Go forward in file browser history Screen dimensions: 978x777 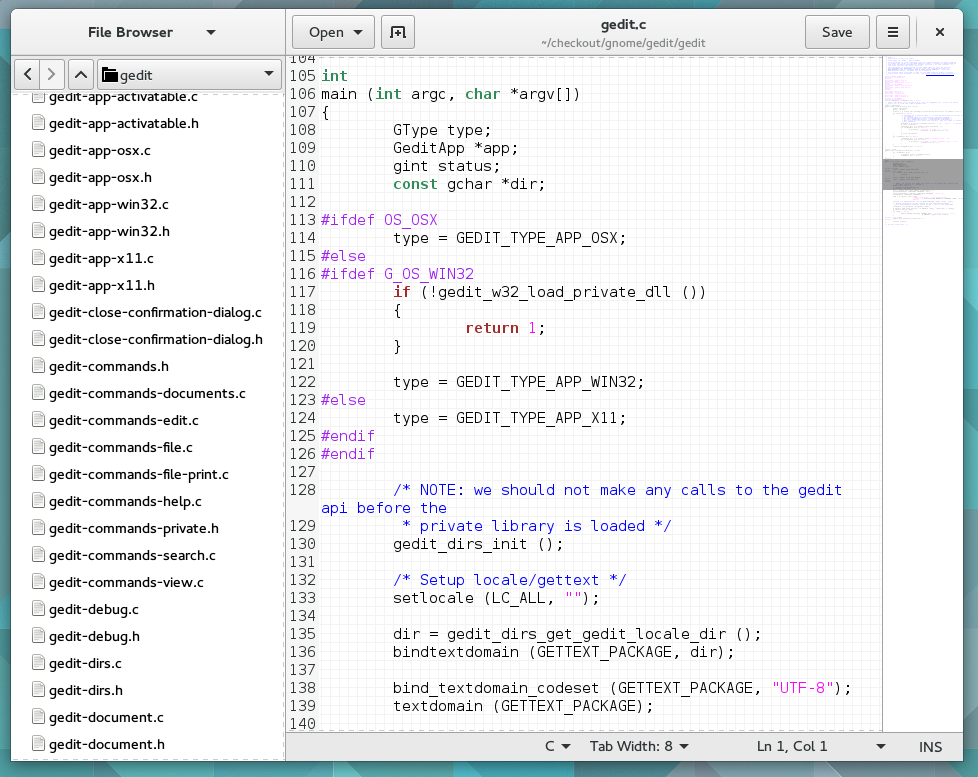(52, 75)
